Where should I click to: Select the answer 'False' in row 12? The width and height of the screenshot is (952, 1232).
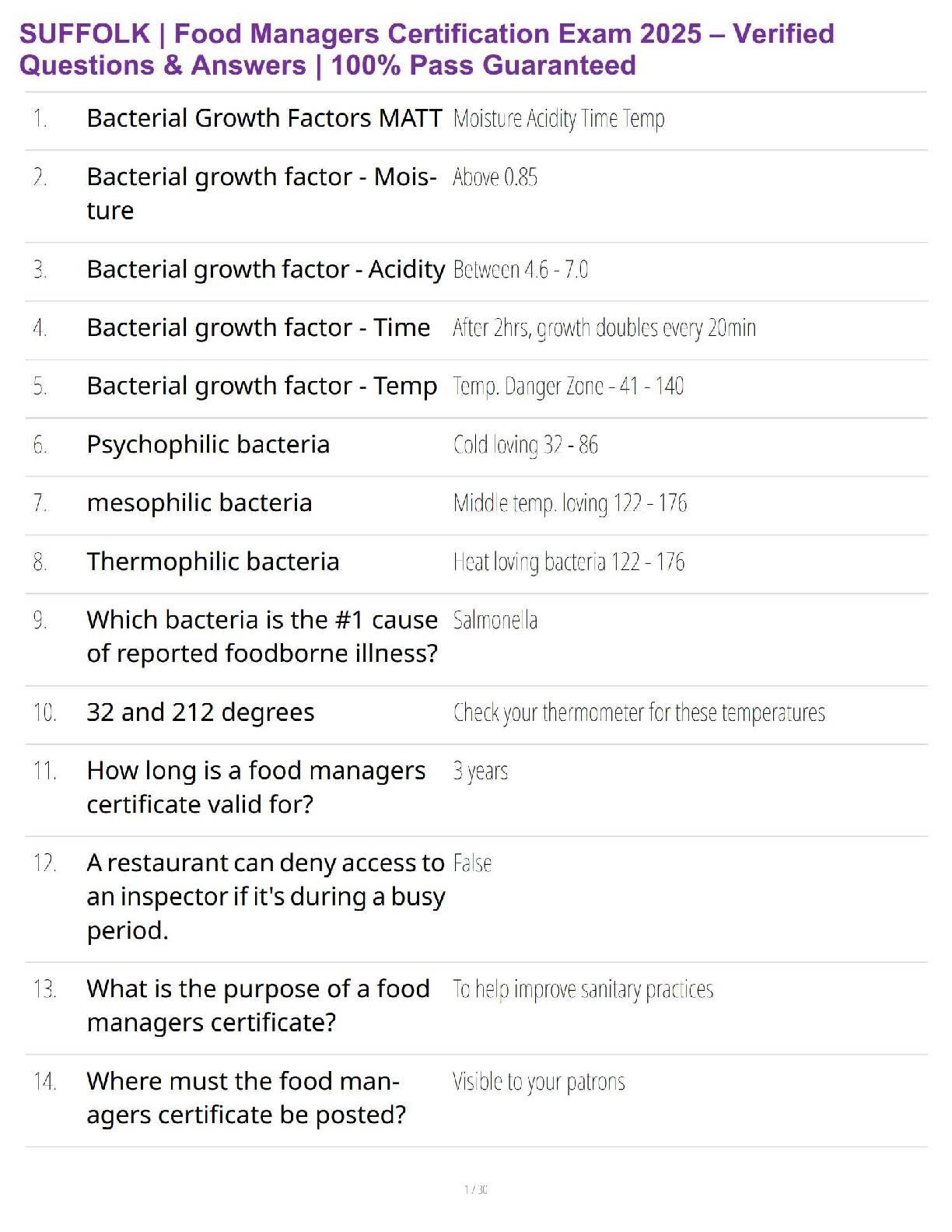click(472, 863)
